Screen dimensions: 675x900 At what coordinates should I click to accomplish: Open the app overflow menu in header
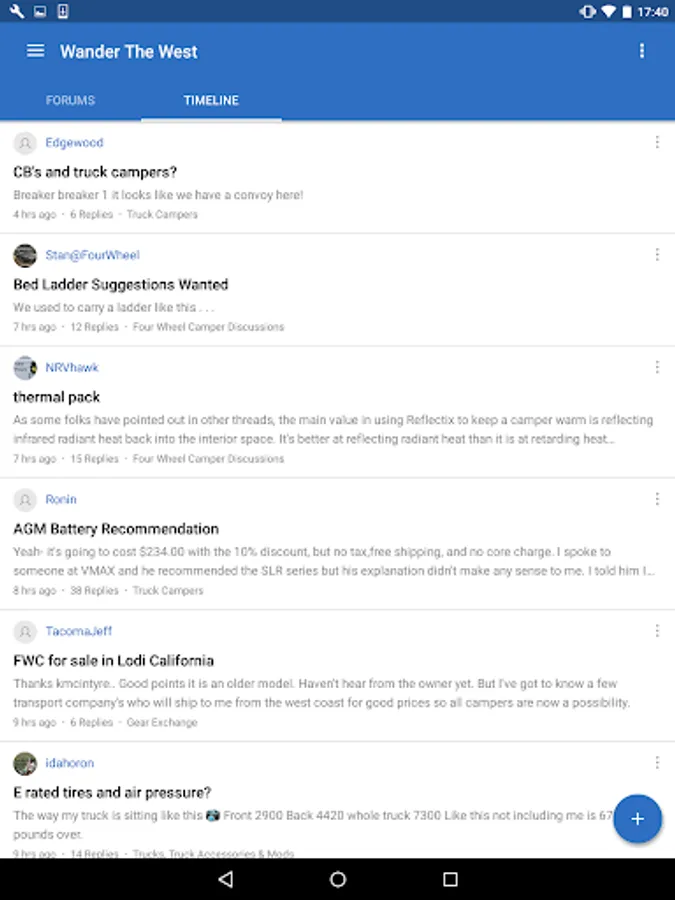[642, 51]
